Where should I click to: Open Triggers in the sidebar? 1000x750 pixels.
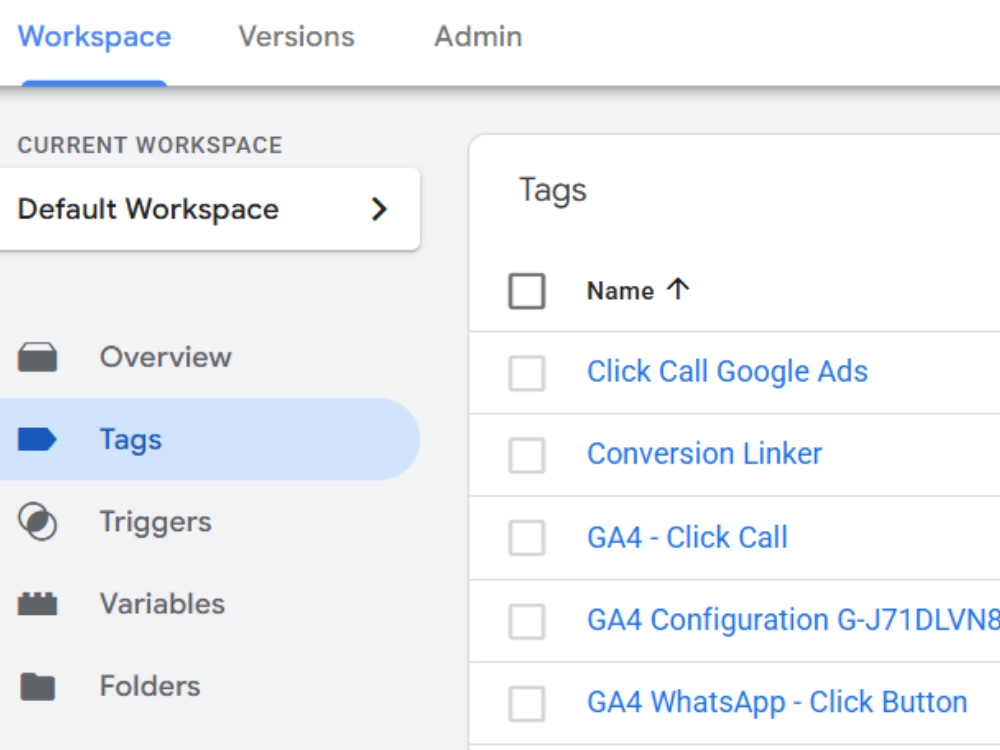pyautogui.click(x=156, y=522)
